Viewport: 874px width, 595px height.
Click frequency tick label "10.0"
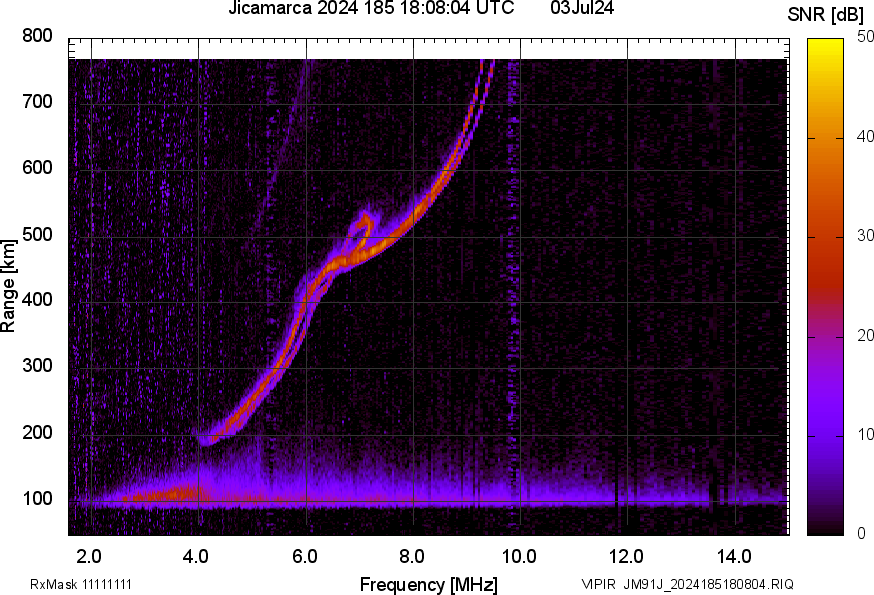click(519, 556)
